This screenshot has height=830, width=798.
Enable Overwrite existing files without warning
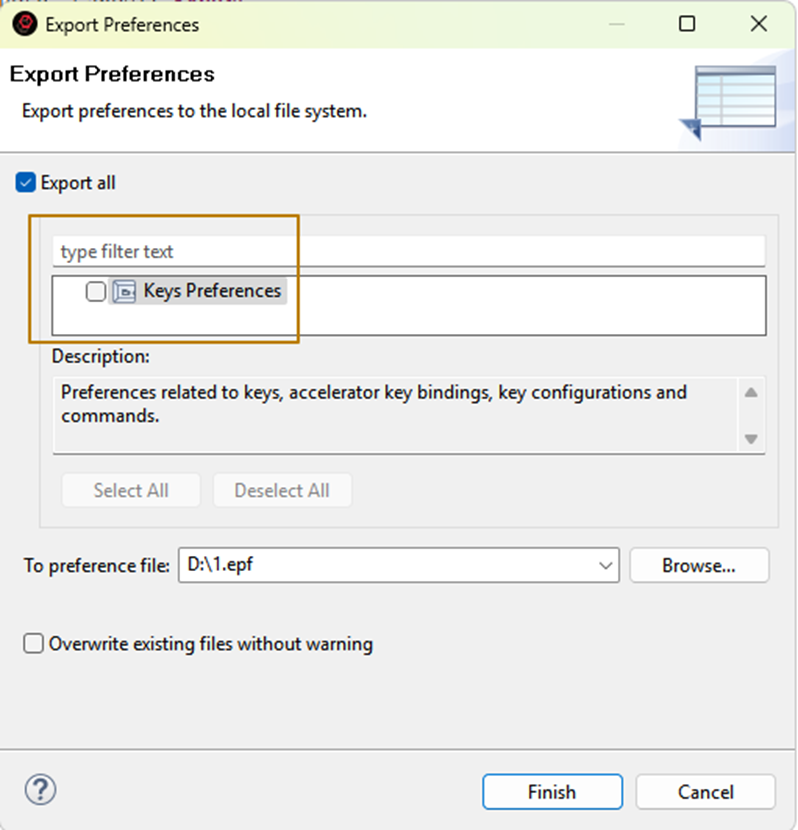point(34,644)
